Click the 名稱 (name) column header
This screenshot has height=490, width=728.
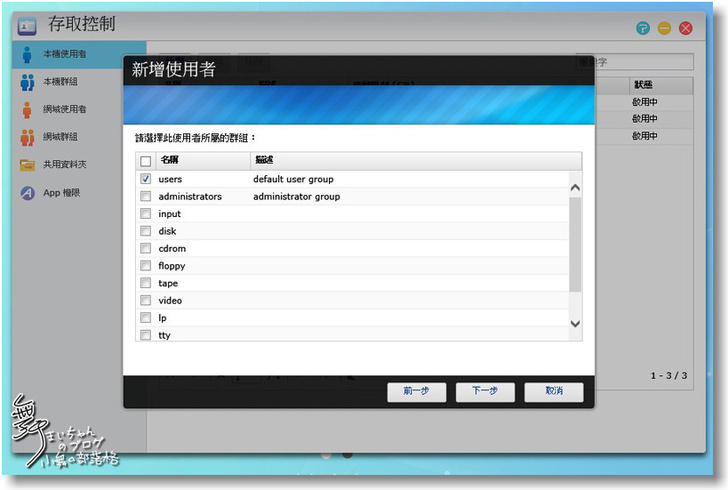click(203, 160)
